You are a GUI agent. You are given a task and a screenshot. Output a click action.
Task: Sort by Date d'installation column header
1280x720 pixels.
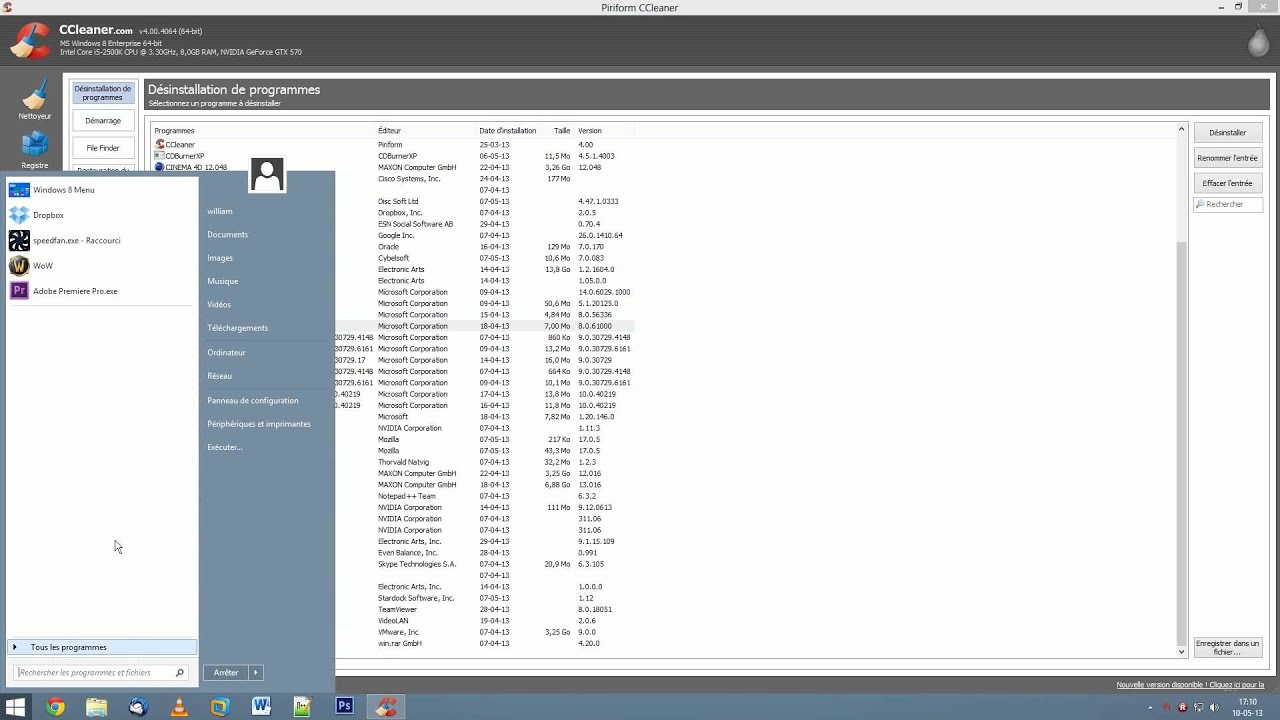pyautogui.click(x=508, y=131)
